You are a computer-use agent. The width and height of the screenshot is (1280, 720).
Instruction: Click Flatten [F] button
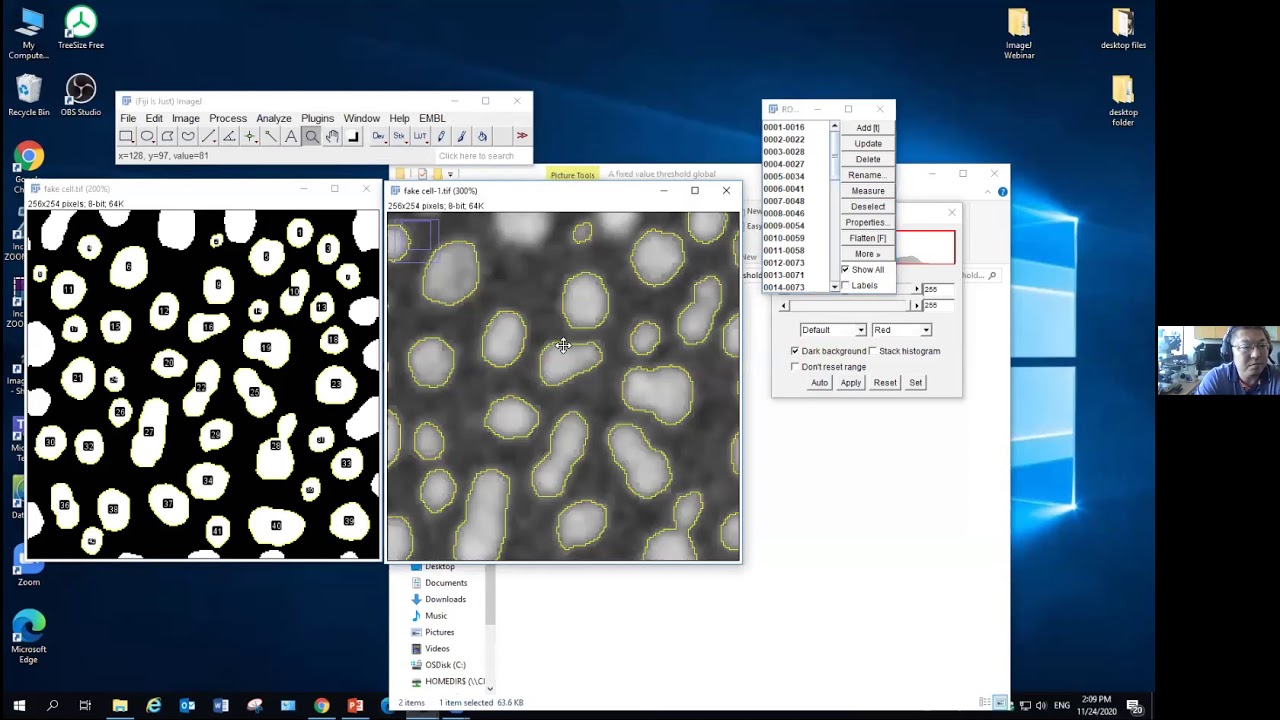tap(868, 238)
